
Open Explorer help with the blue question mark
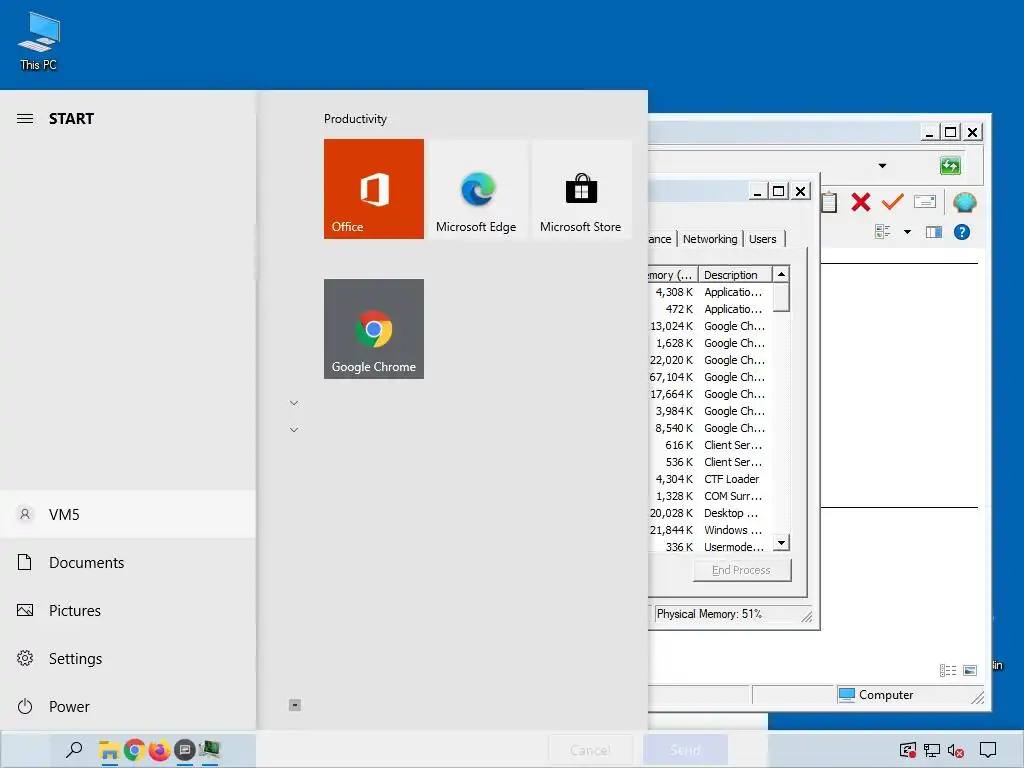click(x=961, y=232)
